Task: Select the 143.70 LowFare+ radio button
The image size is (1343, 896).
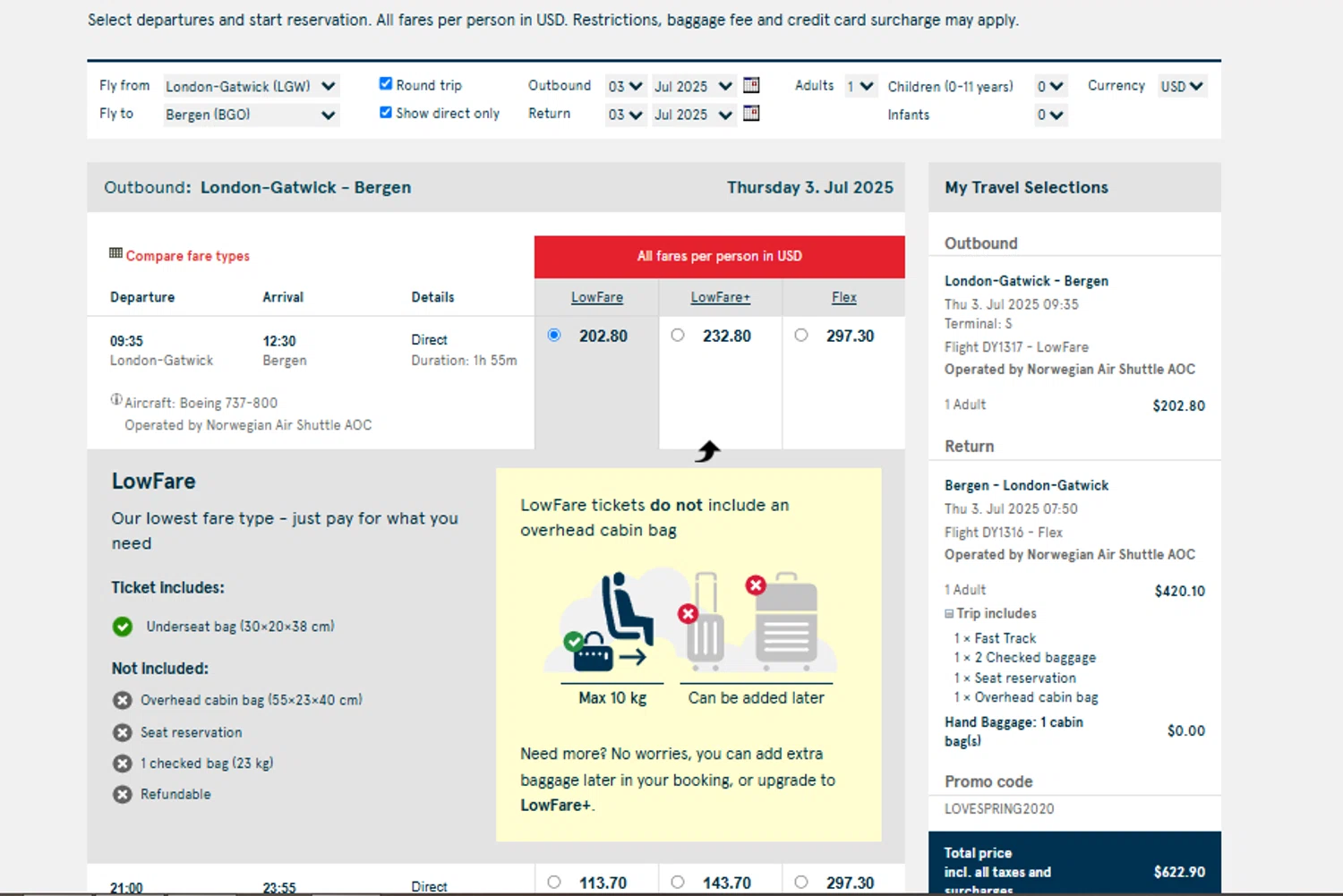Action: pos(678,882)
